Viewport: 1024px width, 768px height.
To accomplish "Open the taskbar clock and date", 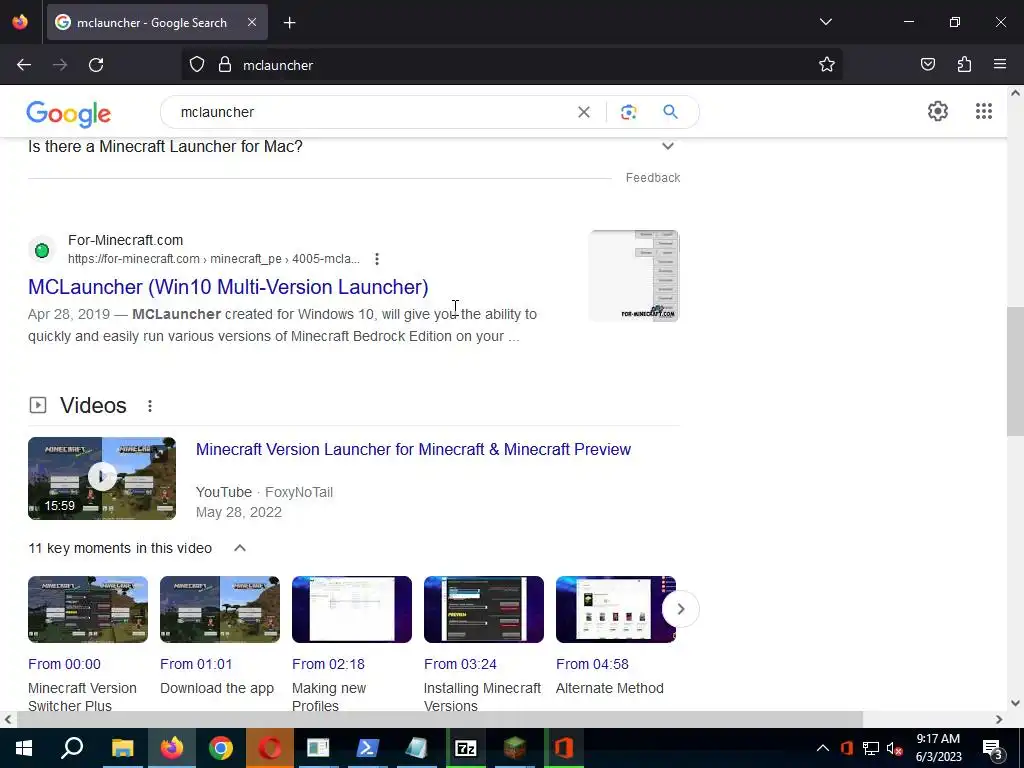I will coord(938,748).
